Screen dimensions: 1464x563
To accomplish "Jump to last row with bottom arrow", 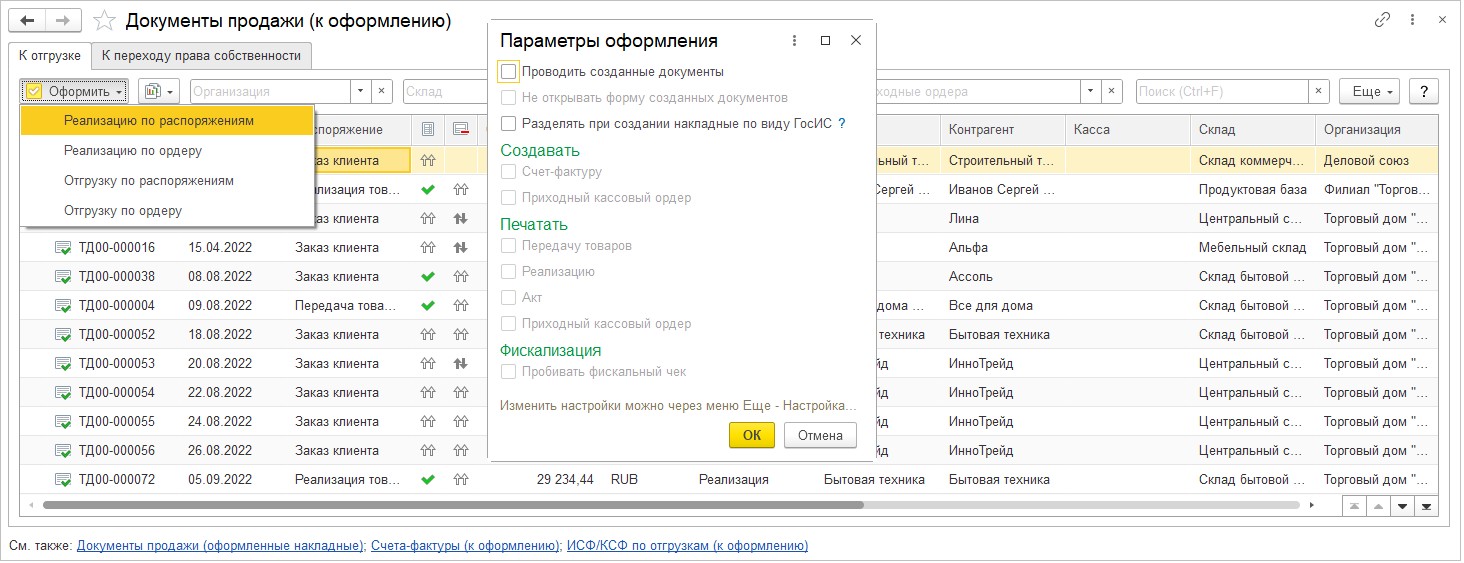I will pos(1427,506).
